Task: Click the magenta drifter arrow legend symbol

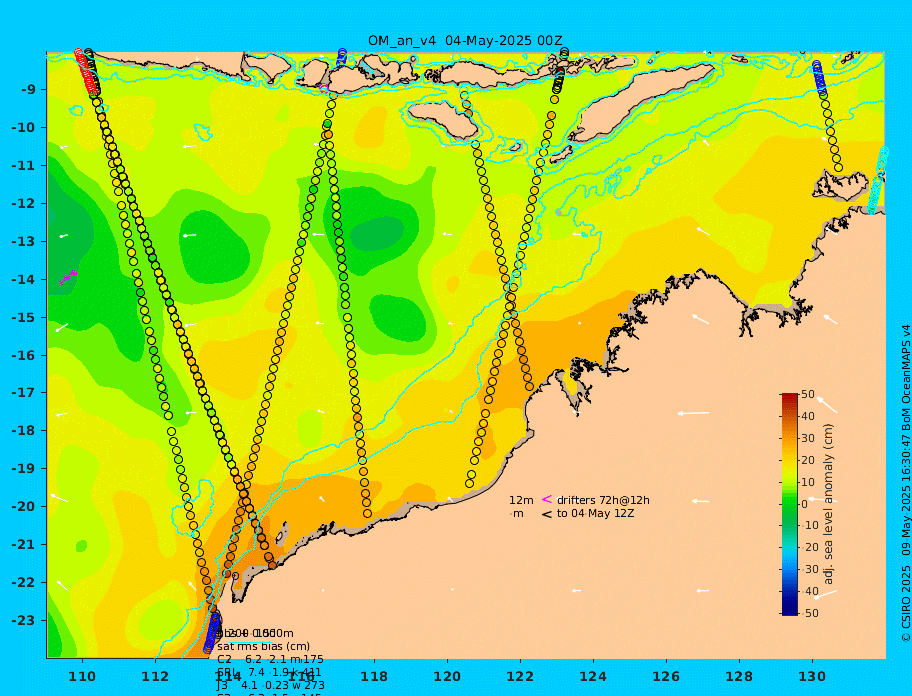Action: pyautogui.click(x=547, y=499)
